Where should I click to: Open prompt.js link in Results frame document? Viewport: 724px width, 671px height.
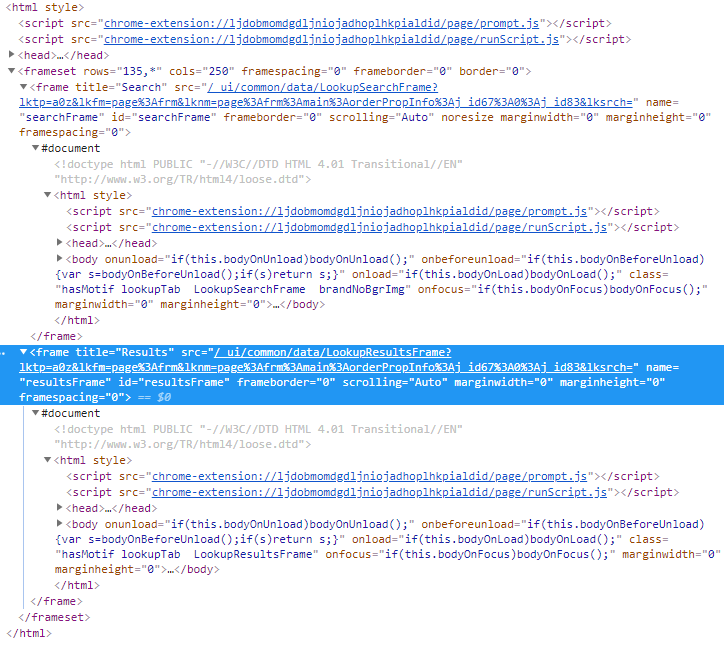[x=369, y=476]
